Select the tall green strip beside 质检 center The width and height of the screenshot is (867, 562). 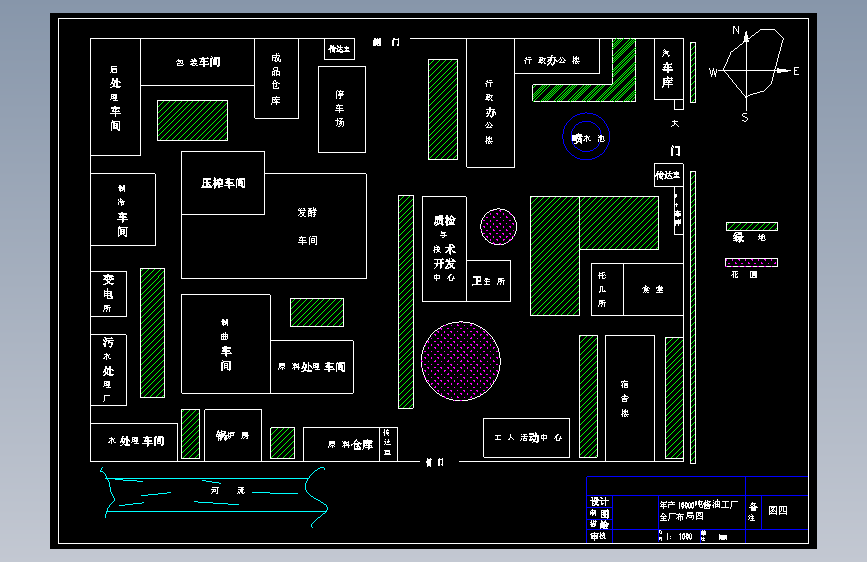click(406, 302)
